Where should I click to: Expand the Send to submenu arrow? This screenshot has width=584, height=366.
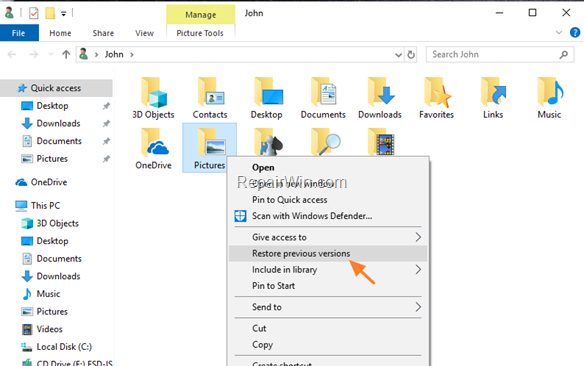418,307
